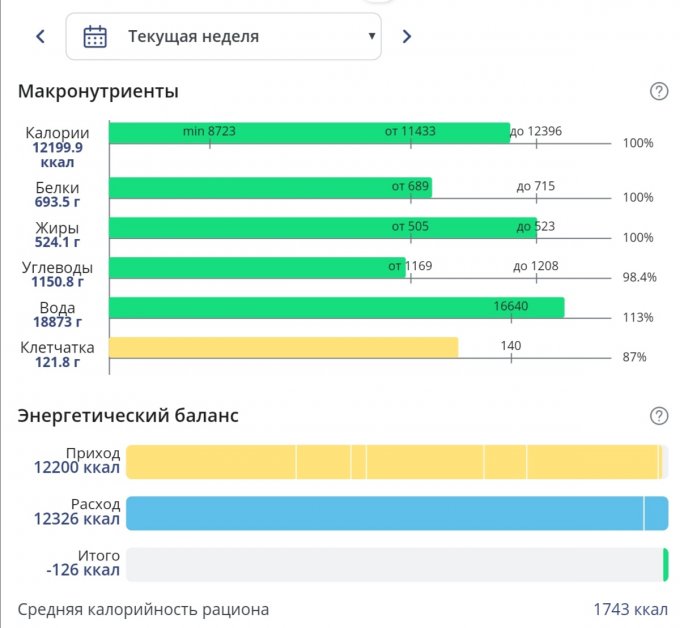
Task: Click the Углеводы progress bar
Action: 257,268
